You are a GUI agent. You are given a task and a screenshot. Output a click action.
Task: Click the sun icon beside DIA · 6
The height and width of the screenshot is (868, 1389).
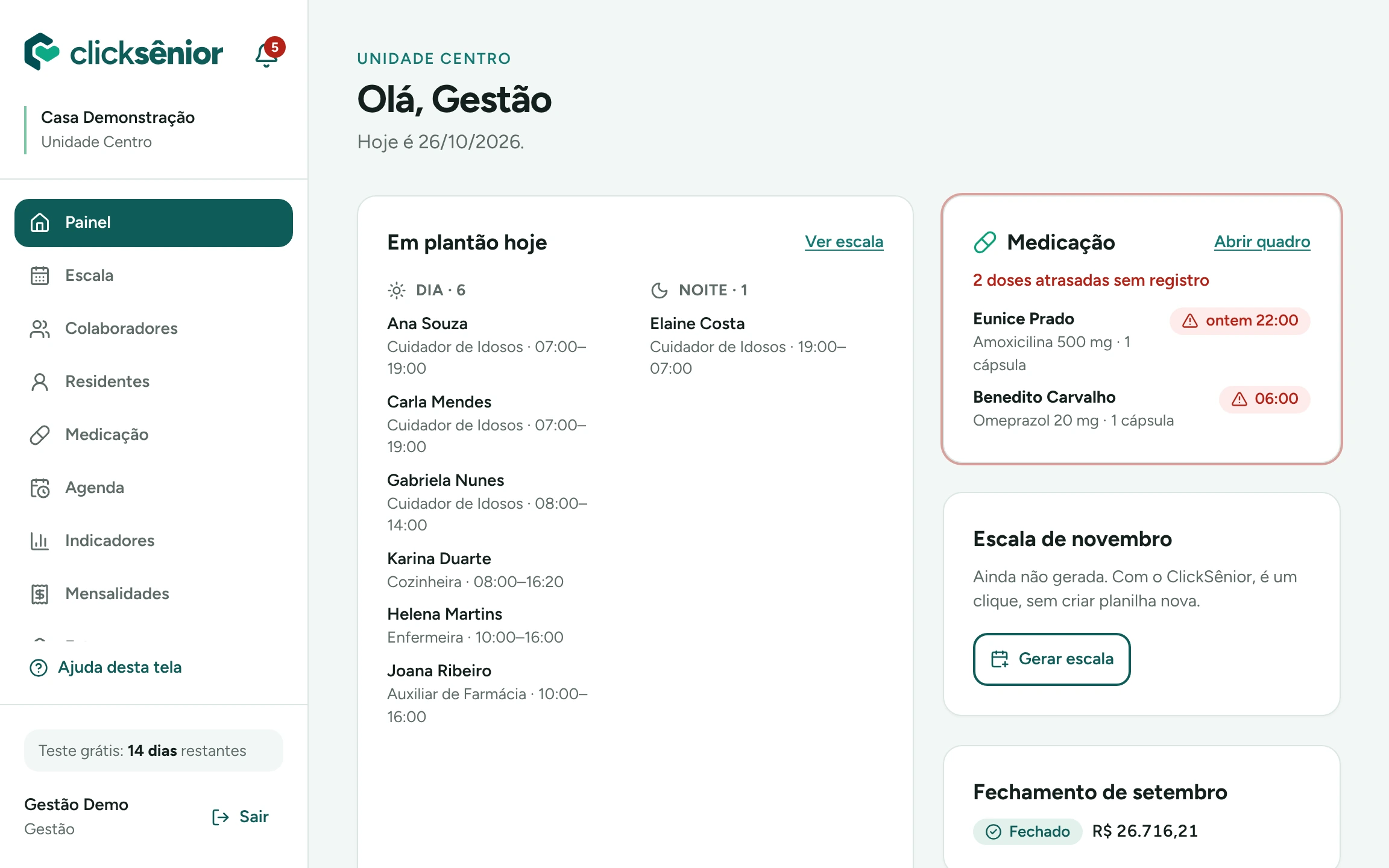[x=397, y=291]
